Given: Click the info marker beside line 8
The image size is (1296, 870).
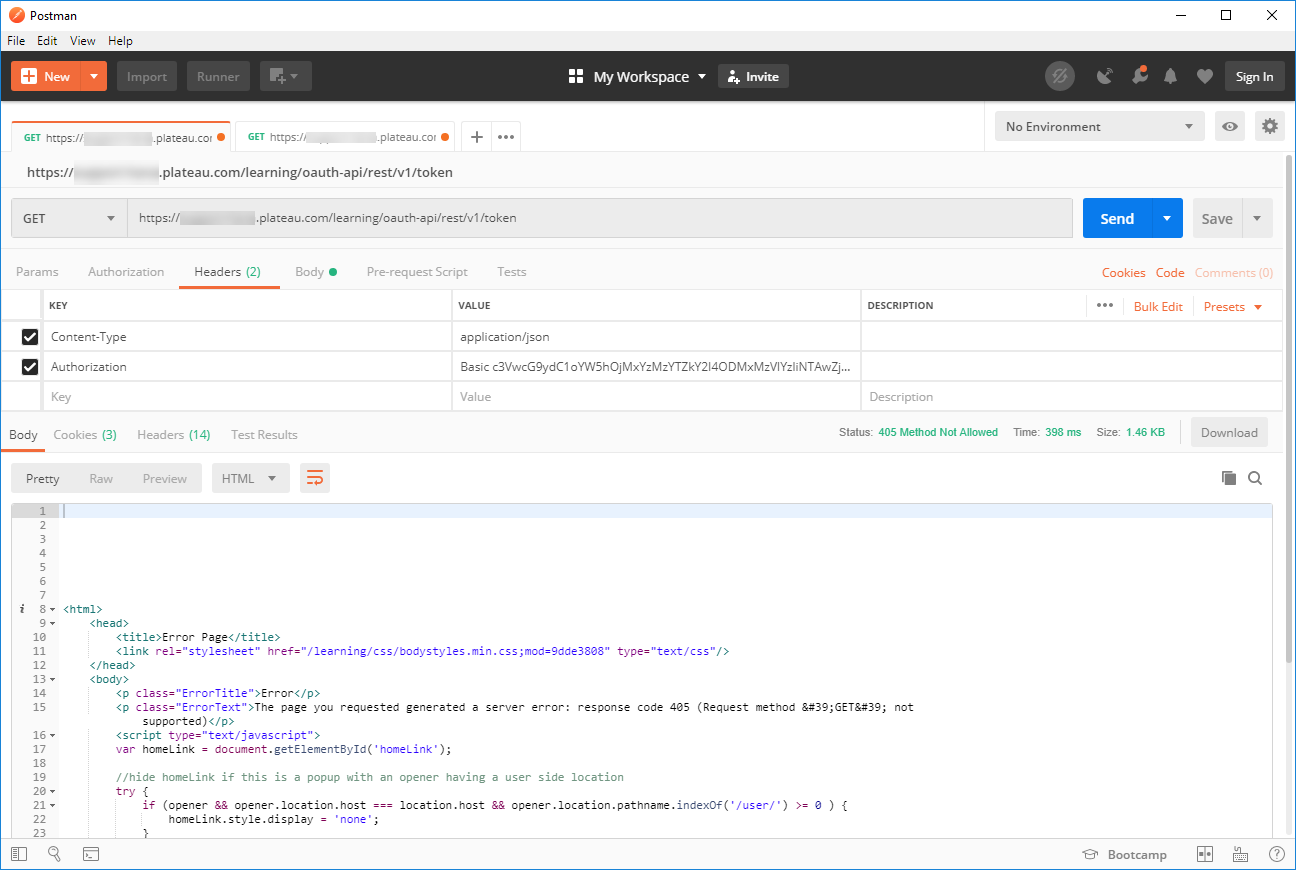Looking at the screenshot, I should pos(22,609).
